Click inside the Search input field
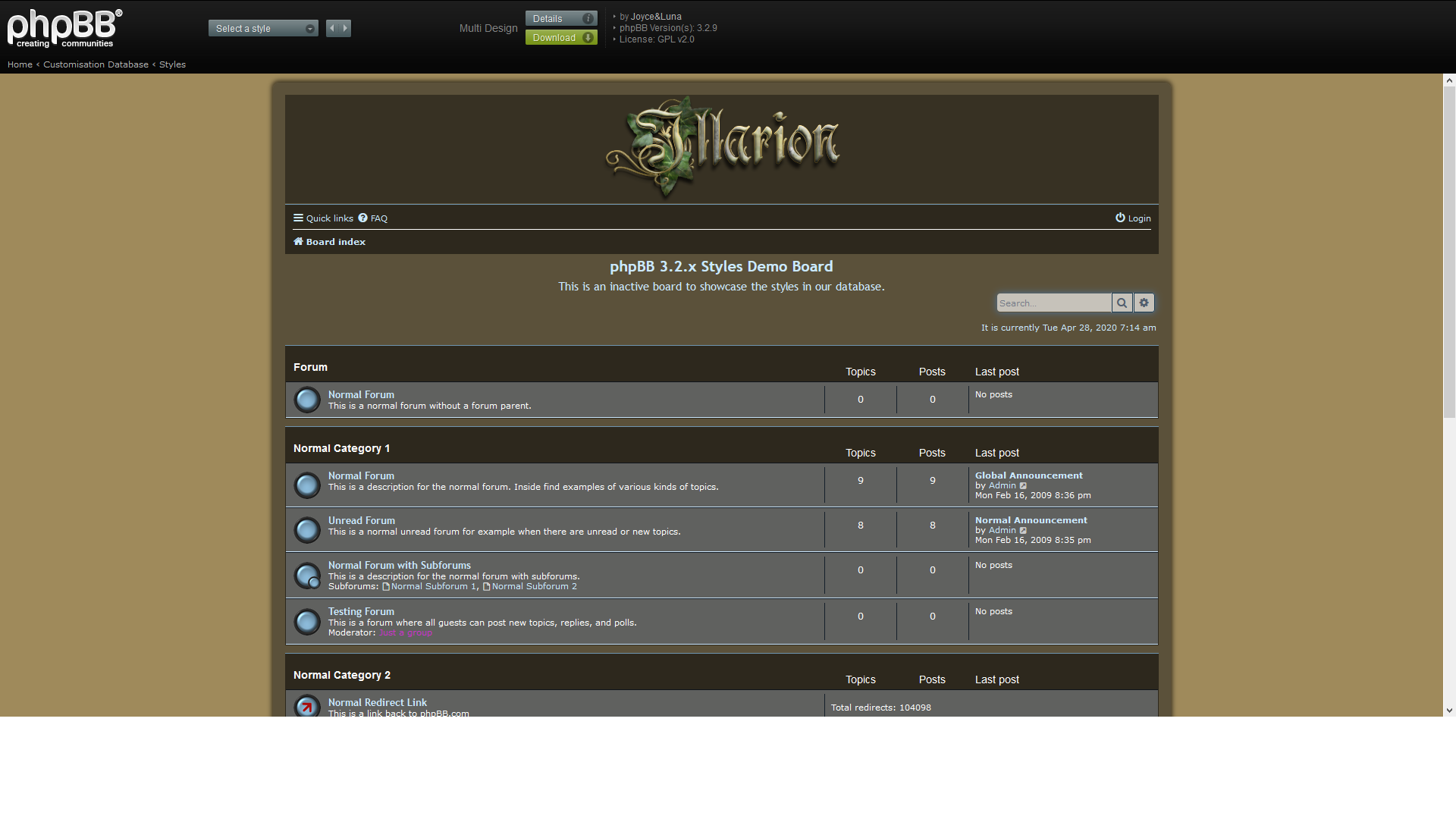 1053,303
